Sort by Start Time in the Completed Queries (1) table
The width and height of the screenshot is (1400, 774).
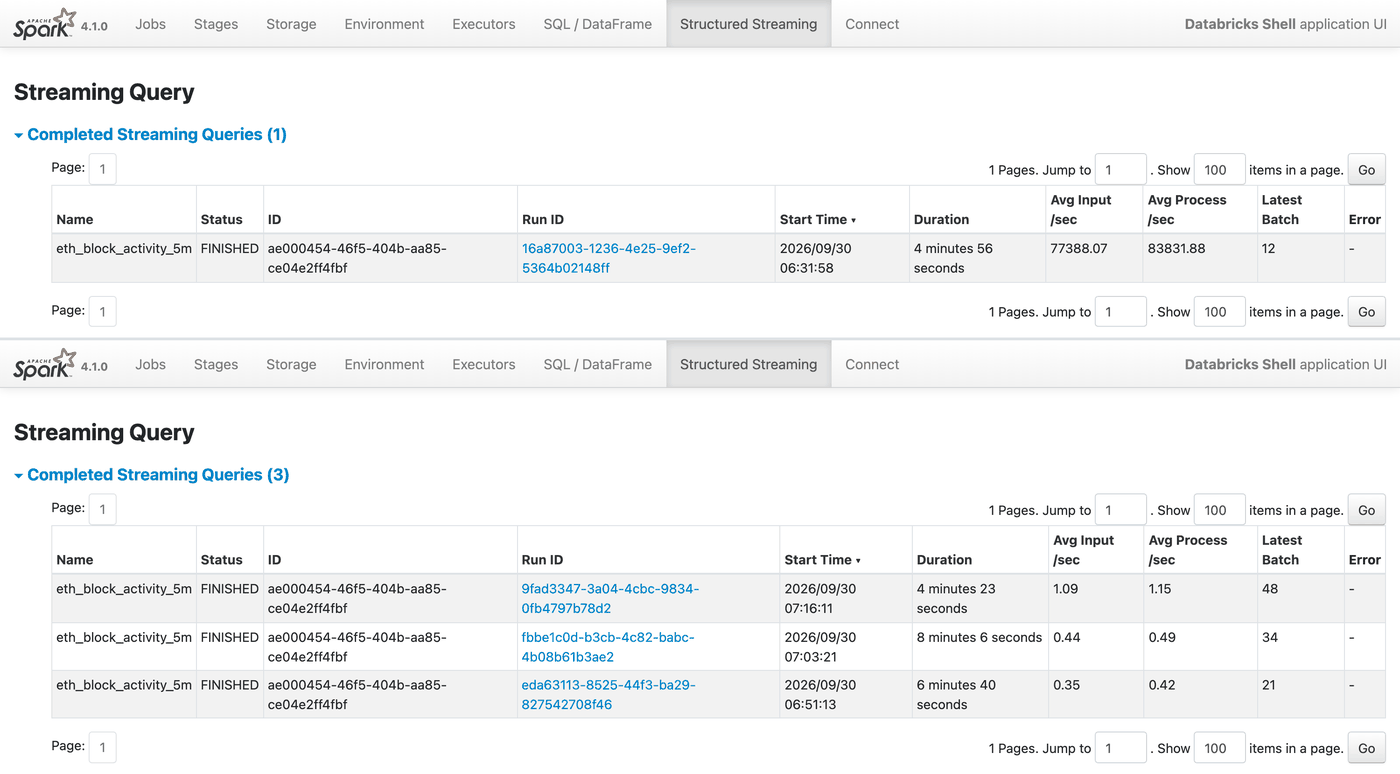click(818, 219)
